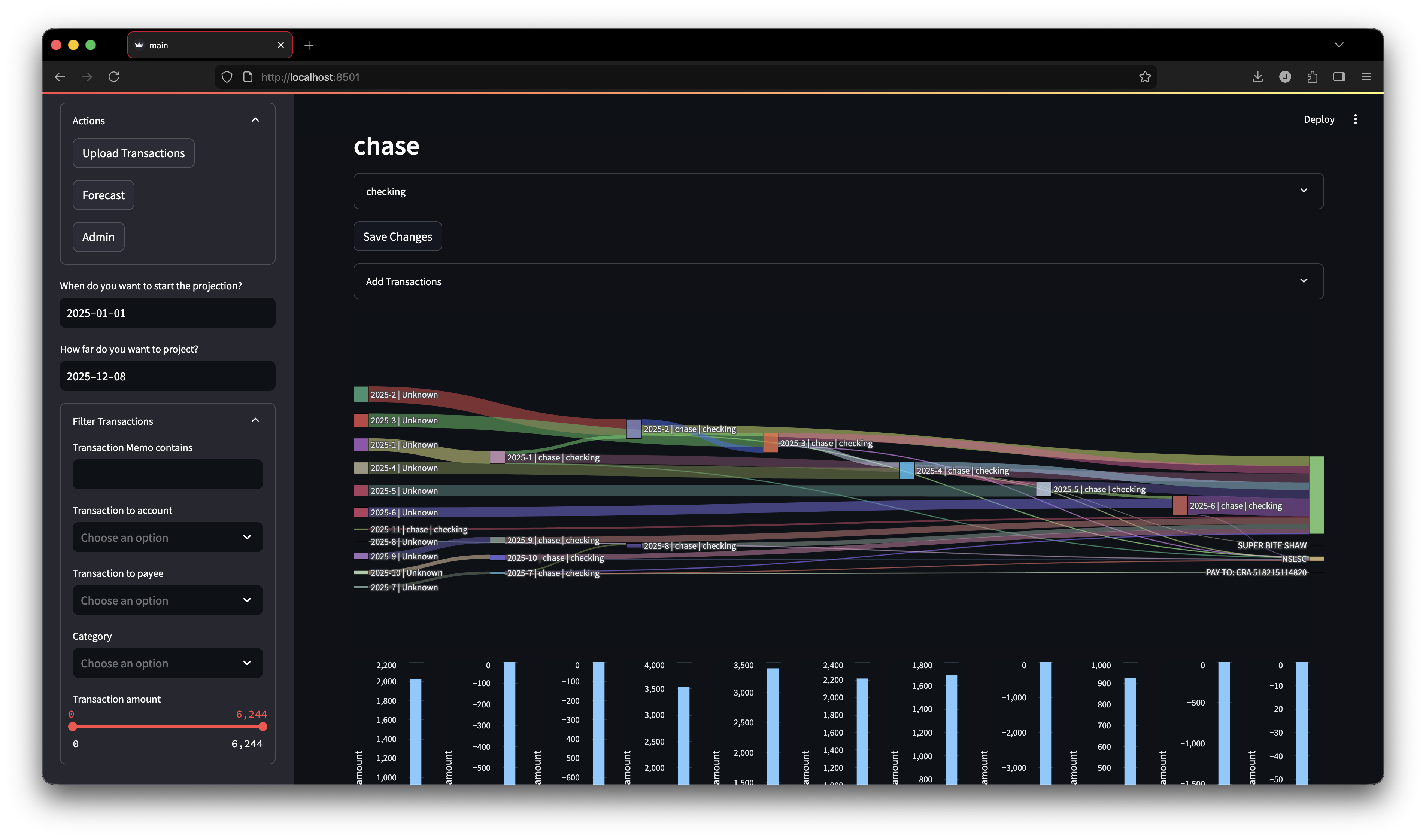
Task: Open the downloads icon in the toolbar
Action: tap(1258, 76)
